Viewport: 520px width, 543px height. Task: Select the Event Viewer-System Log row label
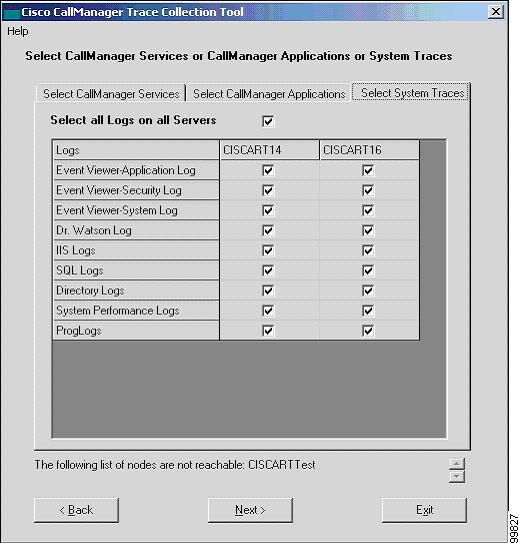pos(136,210)
